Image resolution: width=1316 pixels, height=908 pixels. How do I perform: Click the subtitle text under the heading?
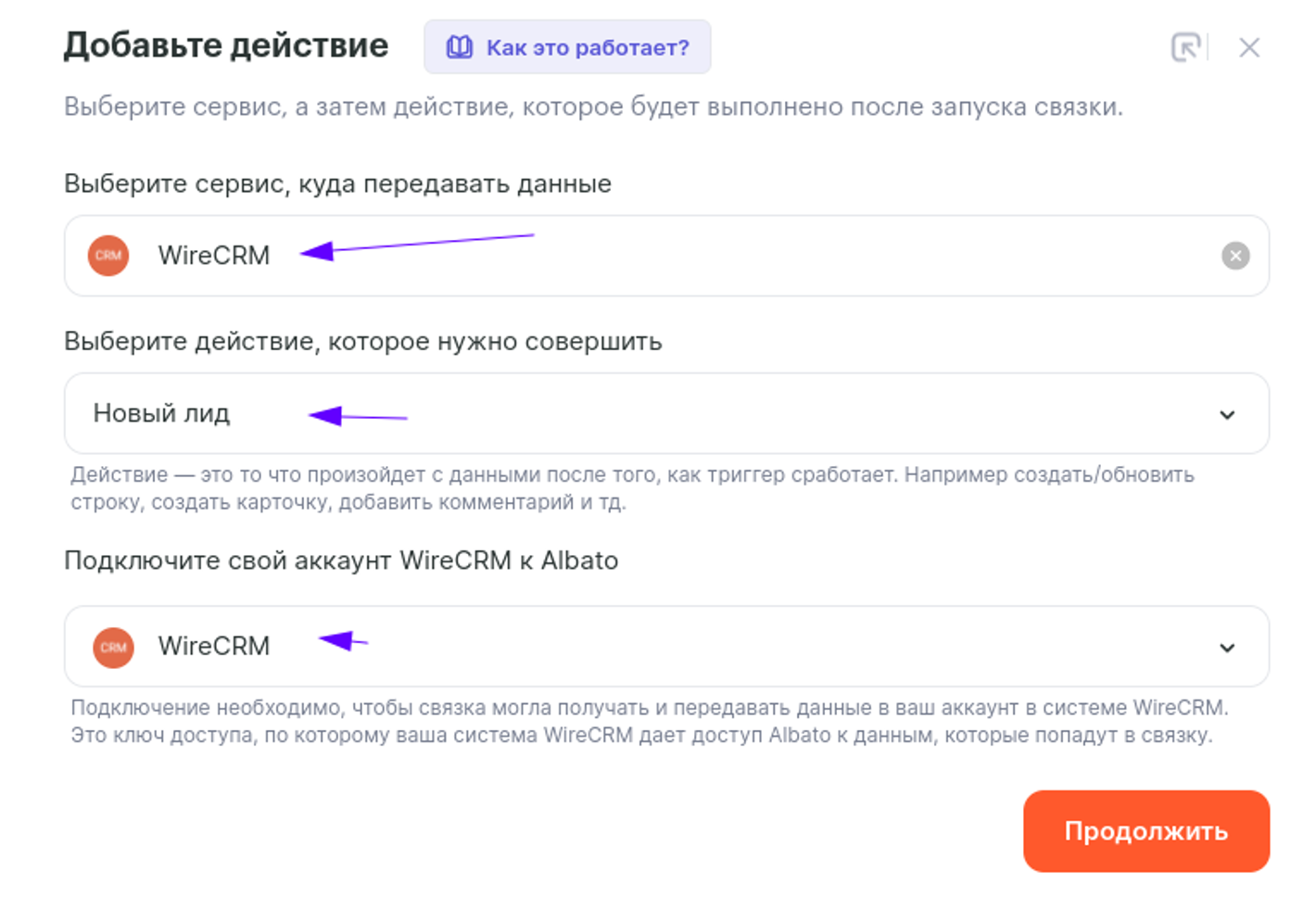click(x=593, y=107)
